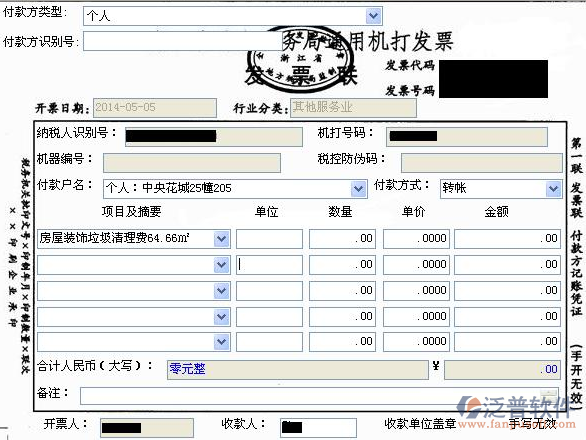This screenshot has width=586, height=440.
Task: Expand third row 项目及摘要 dropdown arrow
Action: [x=222, y=290]
